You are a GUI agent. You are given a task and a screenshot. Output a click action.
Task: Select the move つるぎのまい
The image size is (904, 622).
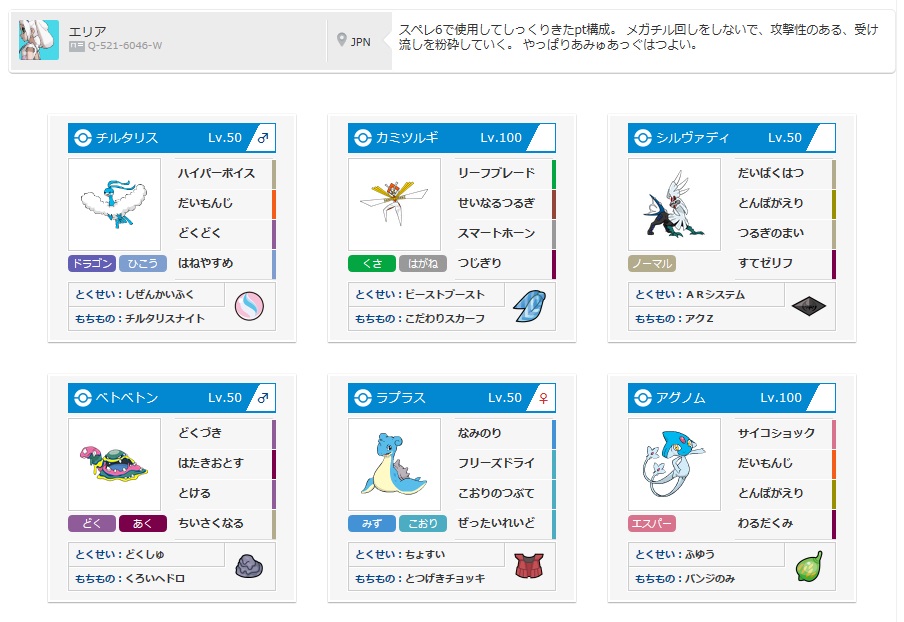785,233
